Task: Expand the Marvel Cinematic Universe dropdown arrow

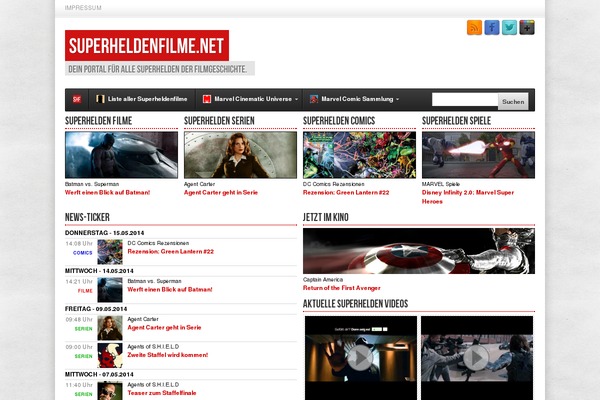Action: (x=297, y=99)
